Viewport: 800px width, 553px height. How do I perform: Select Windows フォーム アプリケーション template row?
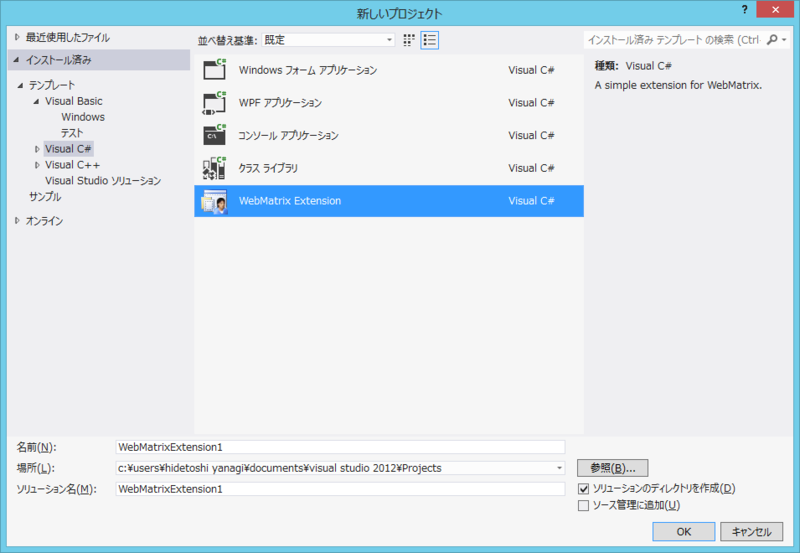[389, 70]
